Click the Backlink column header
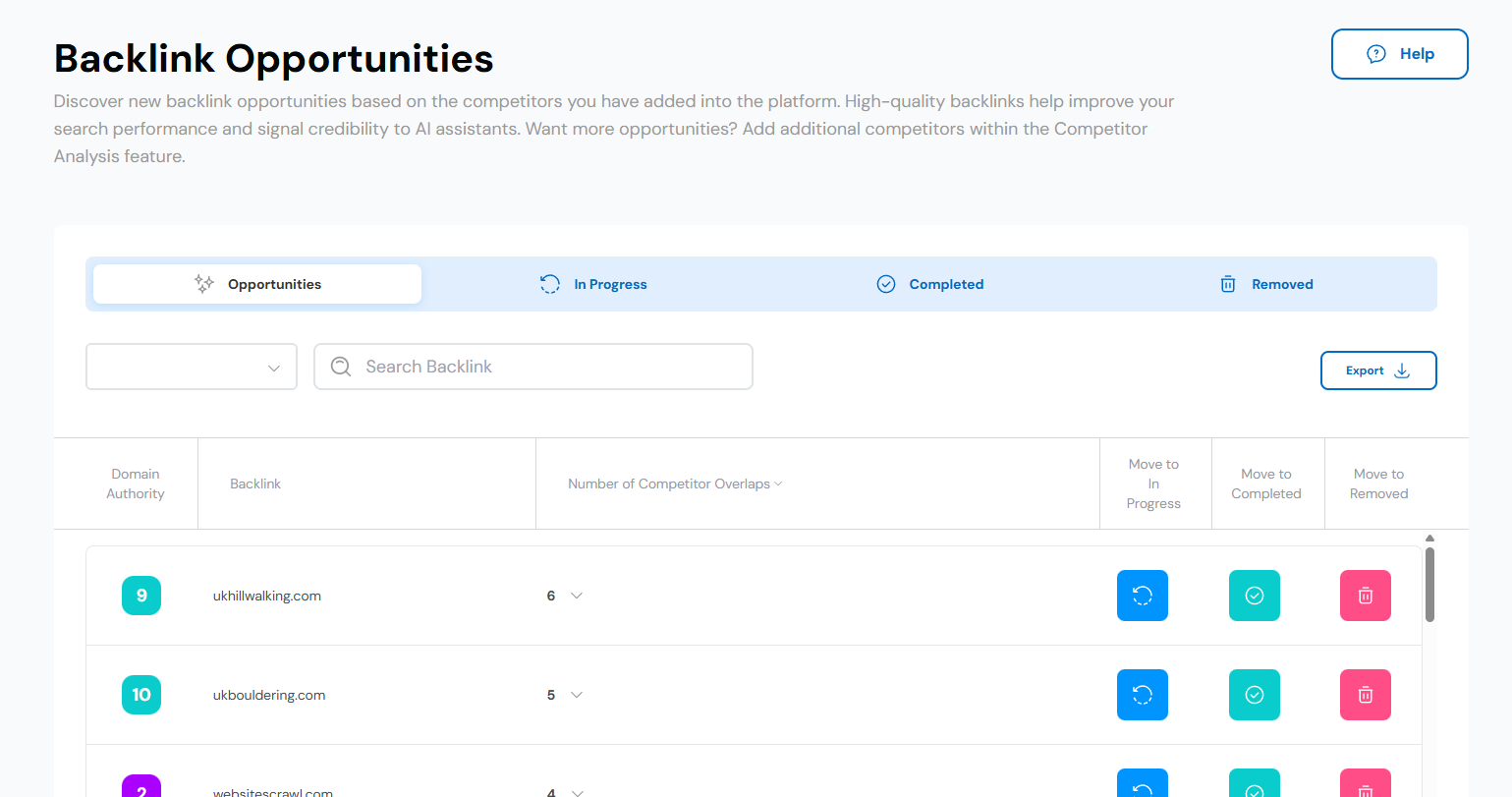The image size is (1512, 797). coord(255,484)
